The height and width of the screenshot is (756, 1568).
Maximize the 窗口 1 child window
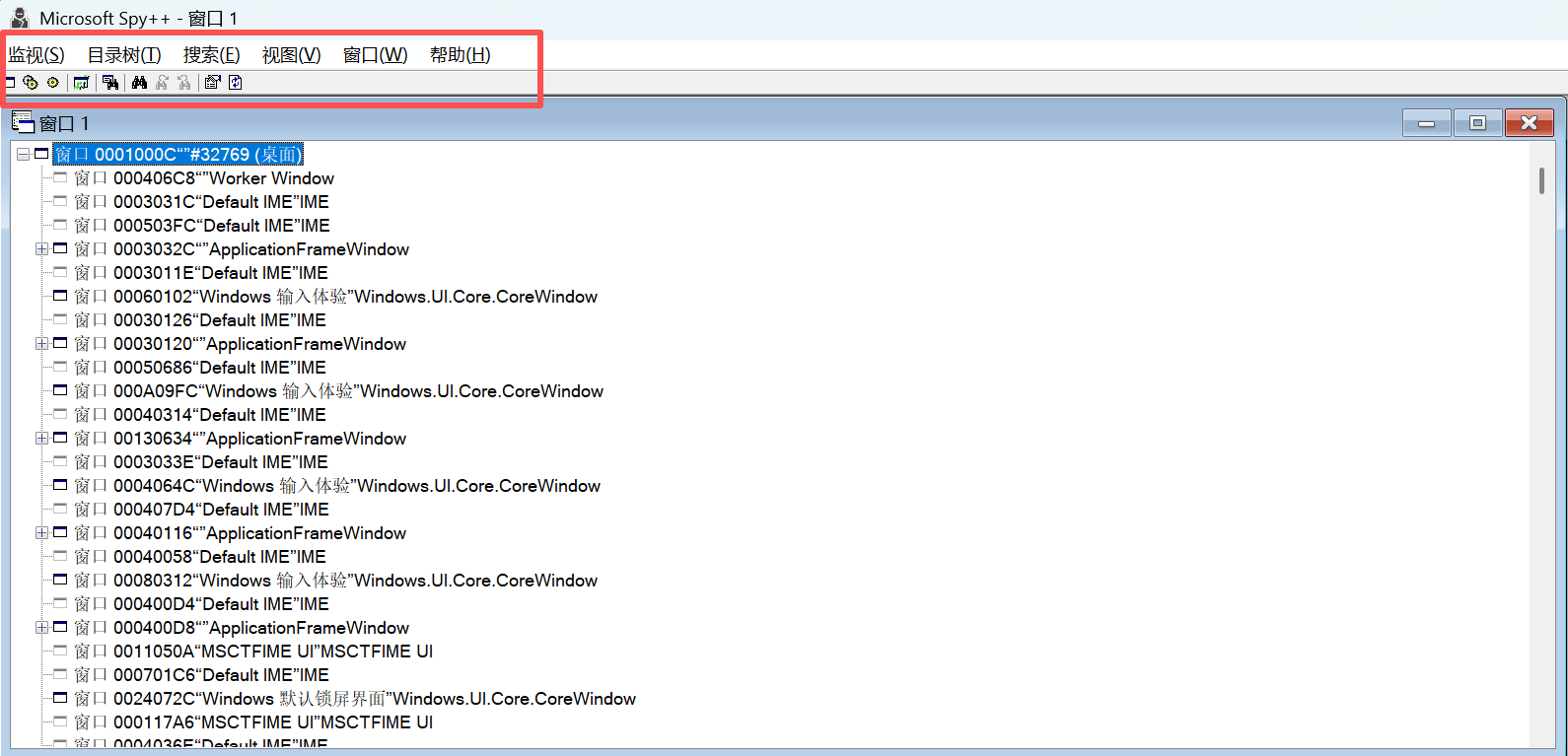point(1477,123)
